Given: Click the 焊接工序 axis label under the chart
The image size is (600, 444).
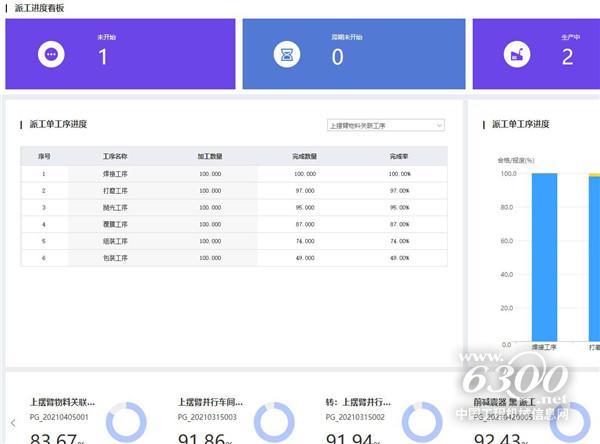Looking at the screenshot, I should tap(544, 347).
